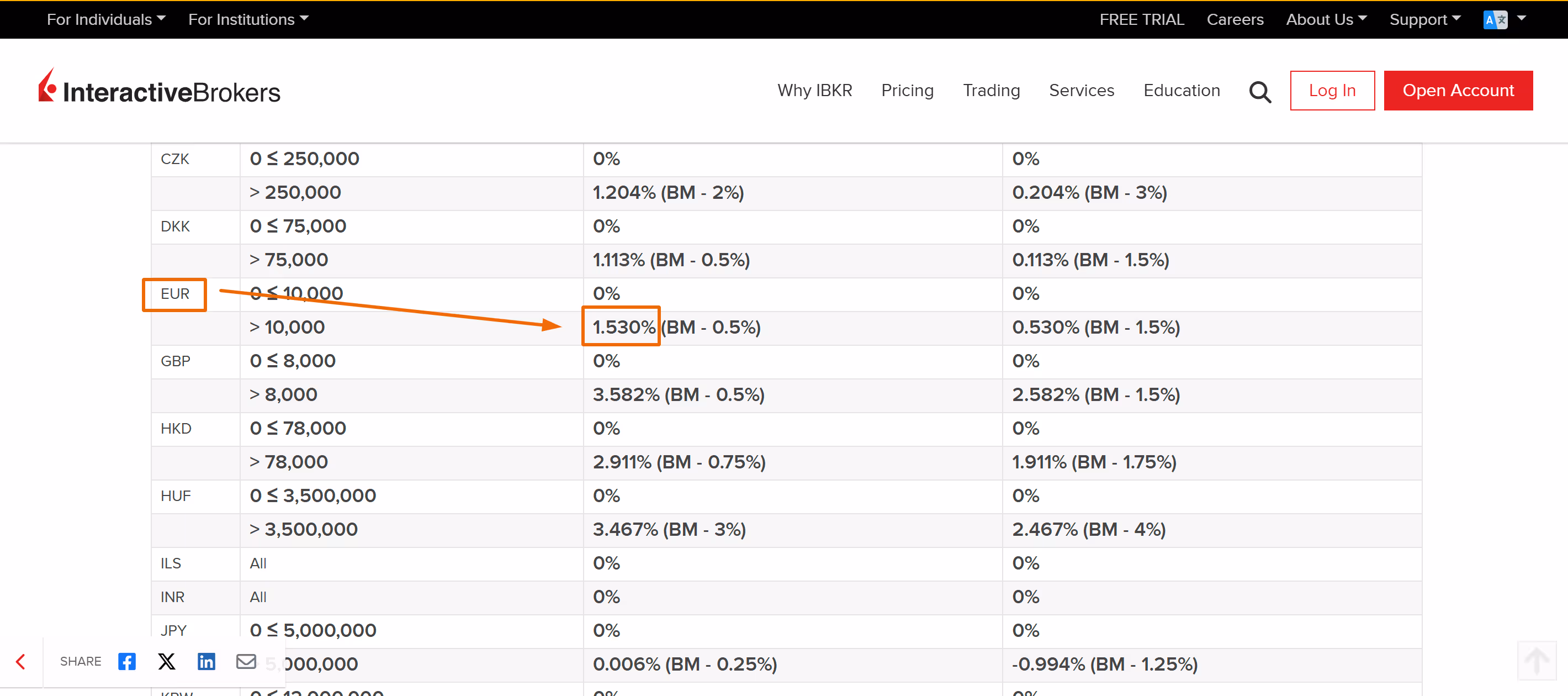The image size is (1568, 696).
Task: Open Support dropdown menu
Action: [x=1424, y=19]
